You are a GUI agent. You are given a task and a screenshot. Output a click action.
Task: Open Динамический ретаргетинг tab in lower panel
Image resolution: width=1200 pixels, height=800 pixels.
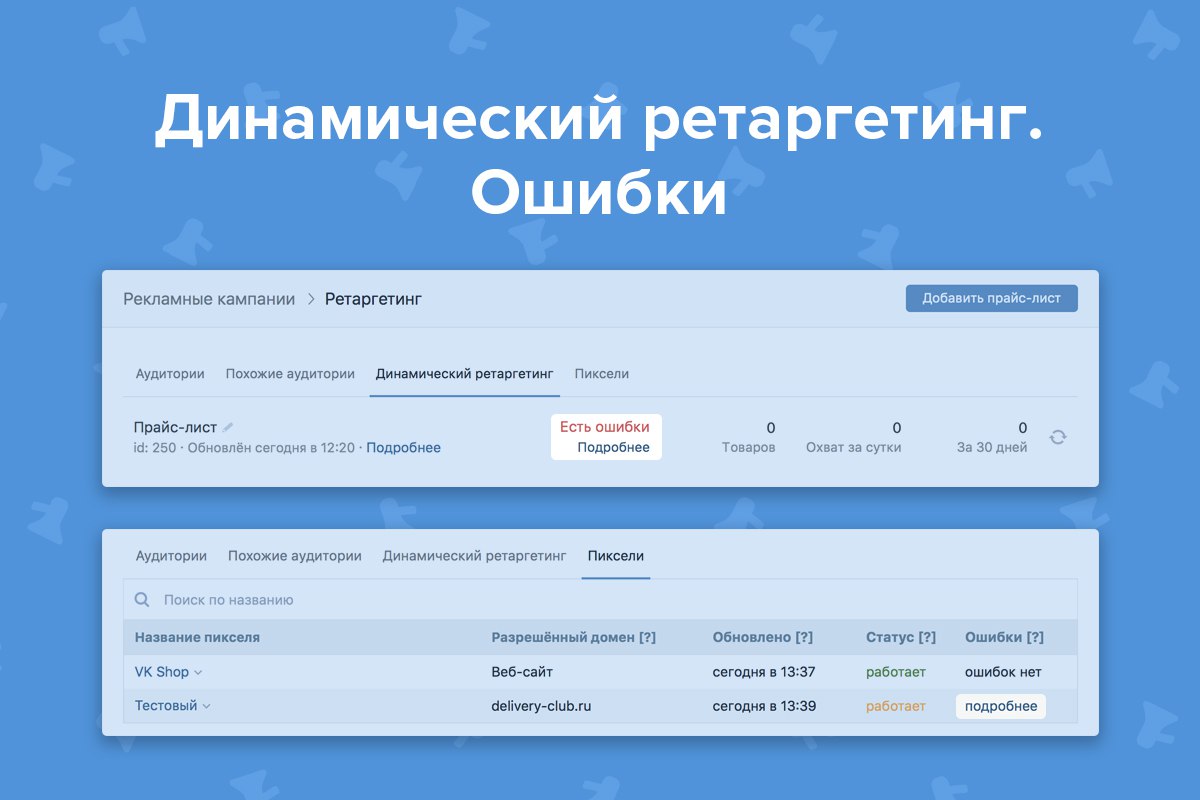pos(474,556)
